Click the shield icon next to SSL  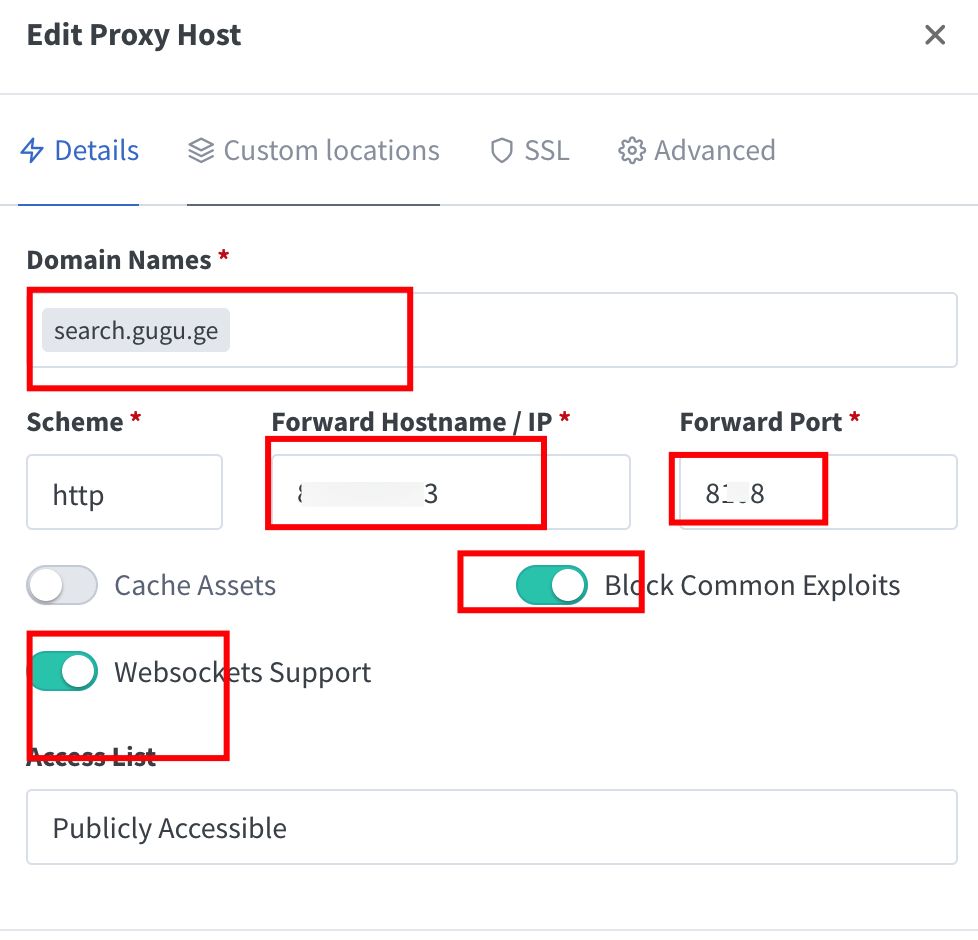pyautogui.click(x=501, y=151)
